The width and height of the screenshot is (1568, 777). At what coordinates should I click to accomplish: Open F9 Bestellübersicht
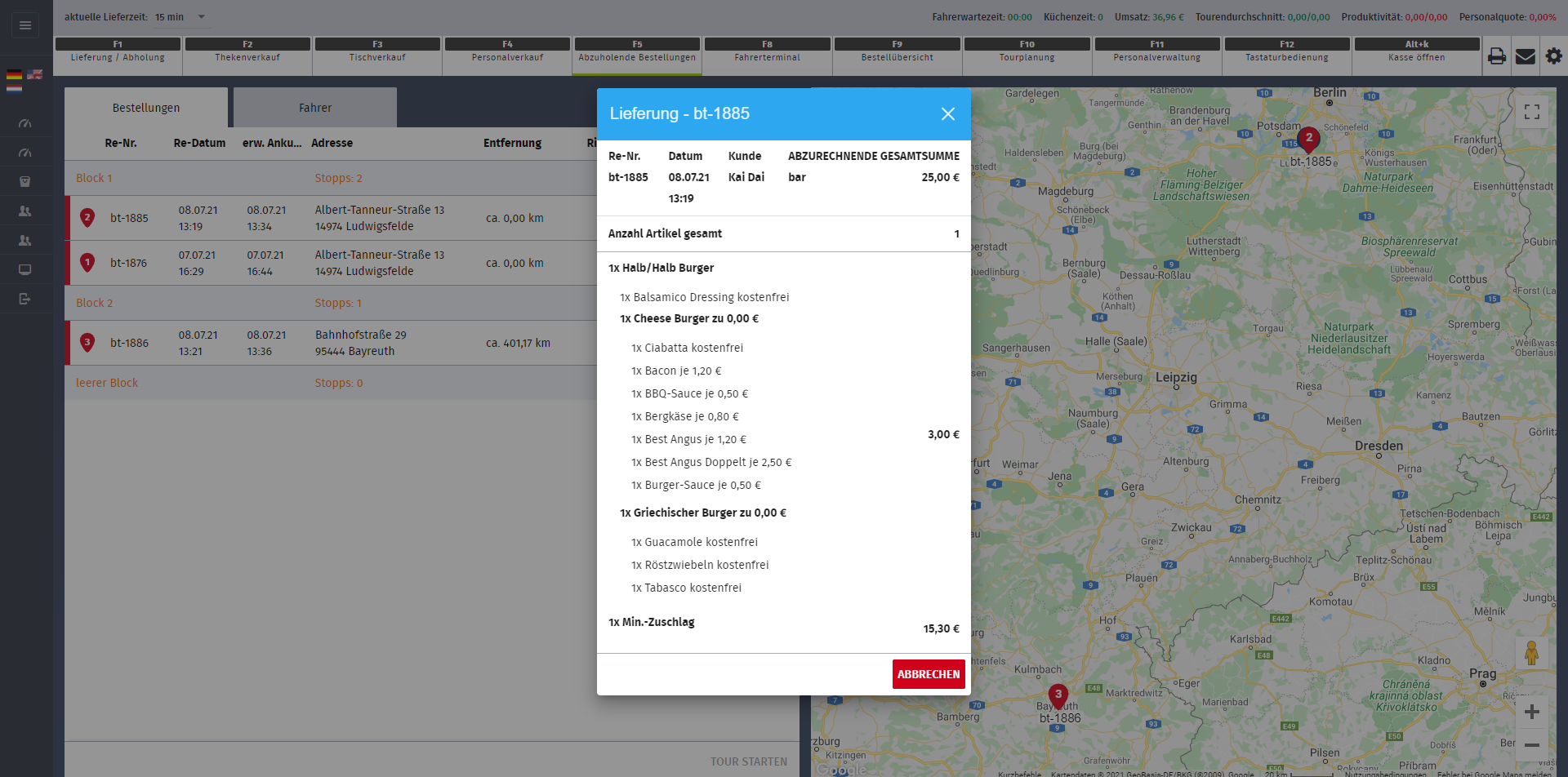coord(897,56)
